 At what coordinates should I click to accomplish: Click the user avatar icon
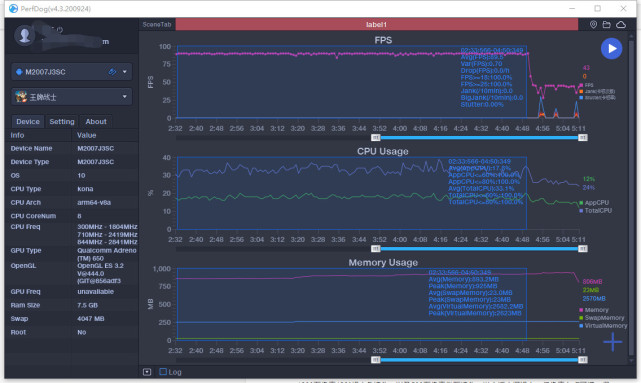pos(25,35)
